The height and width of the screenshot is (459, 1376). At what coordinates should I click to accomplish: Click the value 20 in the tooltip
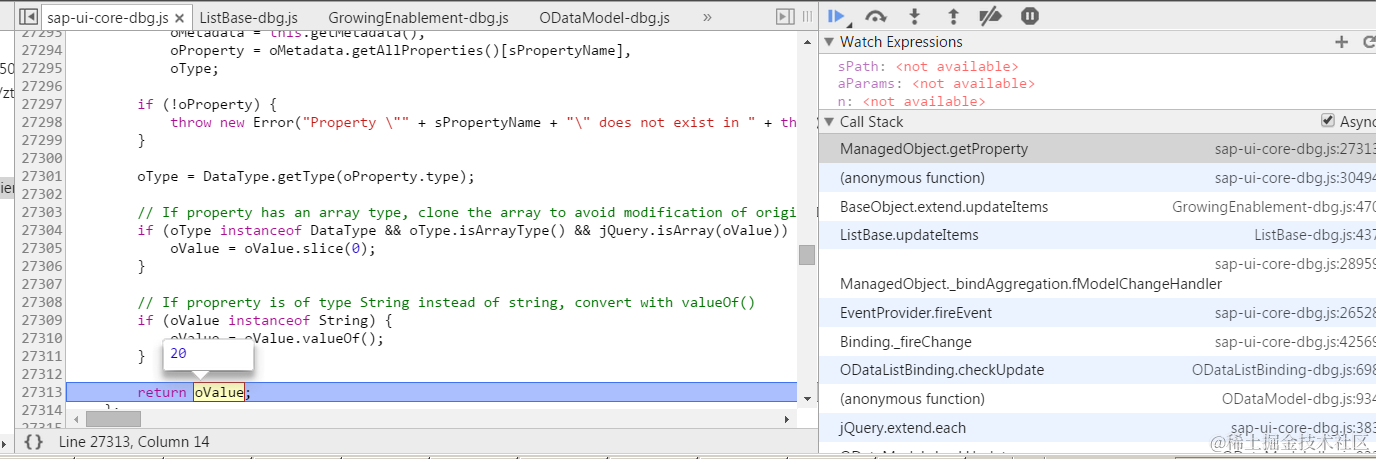[178, 354]
